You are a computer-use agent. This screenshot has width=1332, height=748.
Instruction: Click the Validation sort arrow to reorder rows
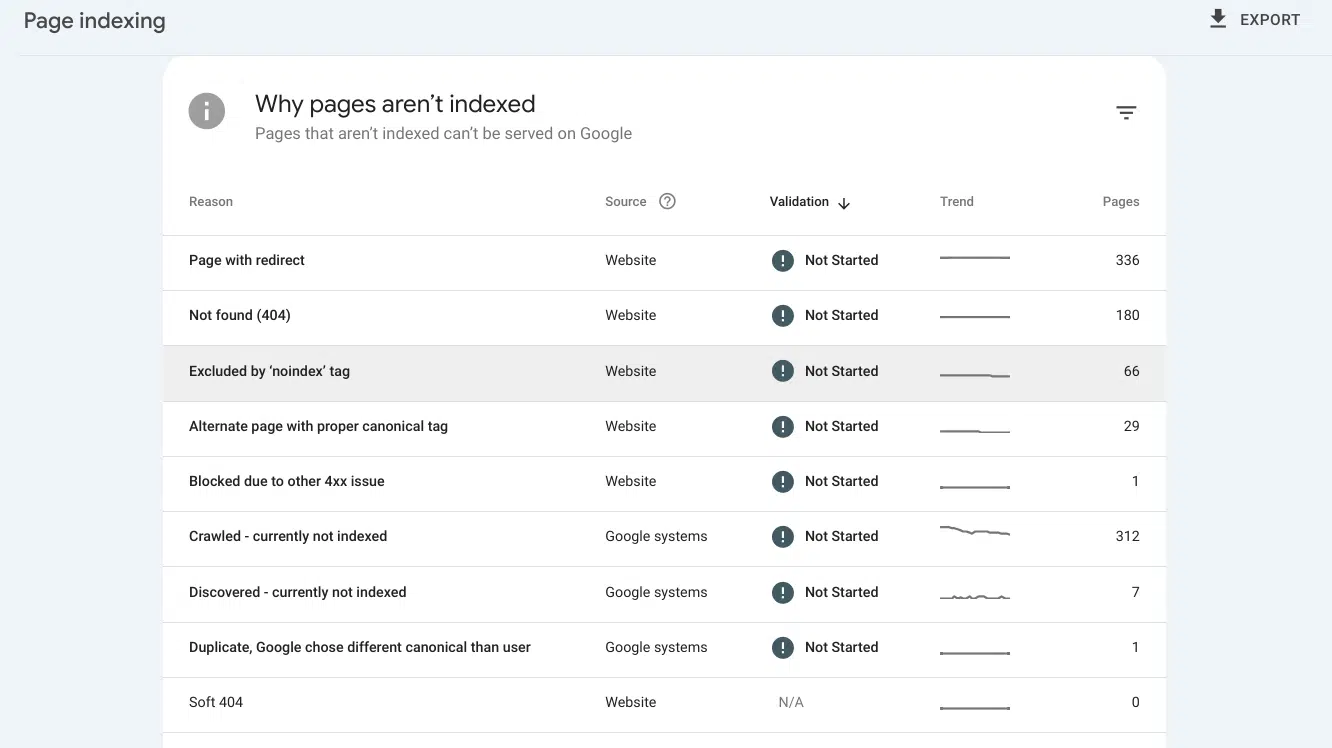coord(843,203)
